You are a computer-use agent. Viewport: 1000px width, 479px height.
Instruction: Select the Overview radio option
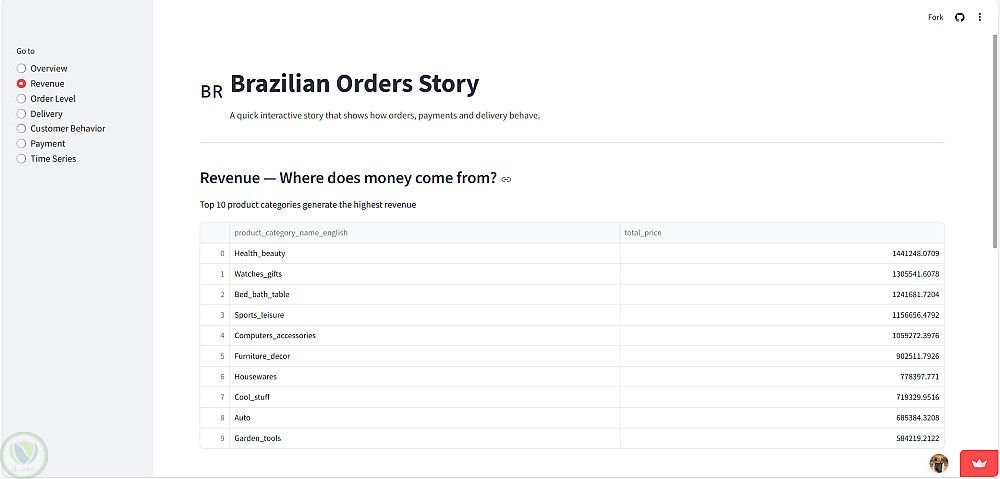(x=22, y=68)
